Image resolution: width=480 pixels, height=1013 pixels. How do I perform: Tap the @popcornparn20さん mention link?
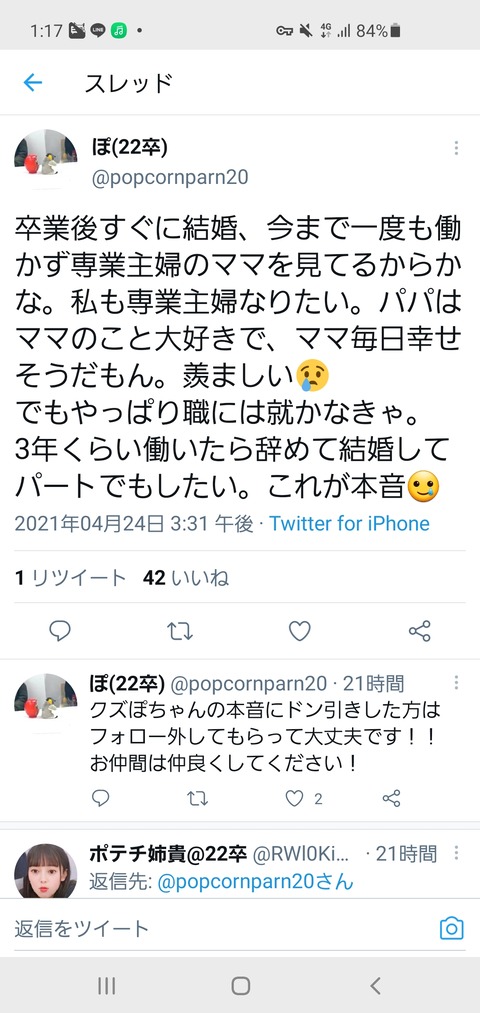pyautogui.click(x=256, y=882)
